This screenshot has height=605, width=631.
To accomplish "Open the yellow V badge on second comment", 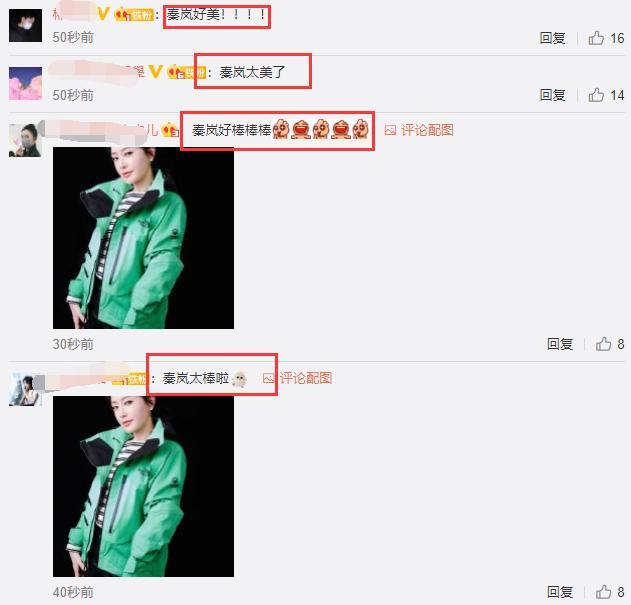I will (156, 72).
